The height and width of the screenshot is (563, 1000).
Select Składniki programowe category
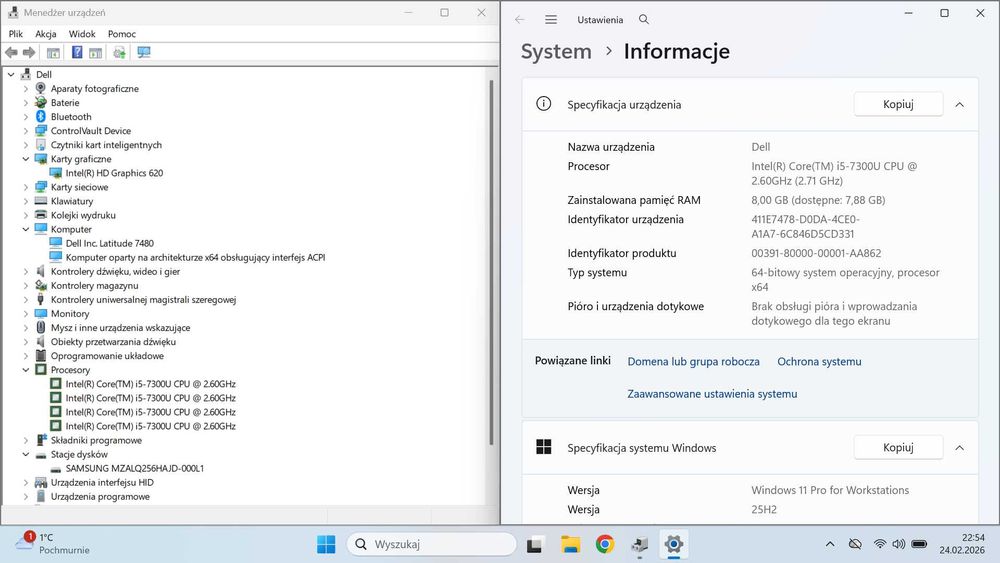click(x=96, y=440)
